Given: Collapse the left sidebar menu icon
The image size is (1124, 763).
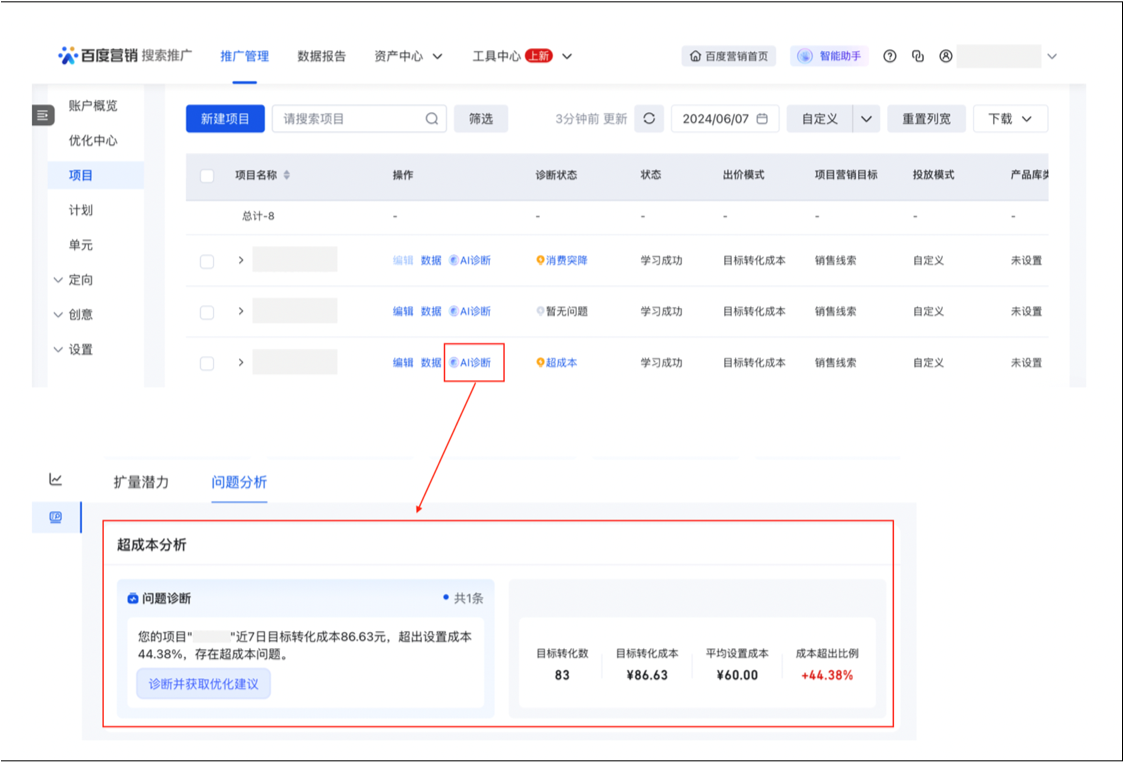Looking at the screenshot, I should click(x=42, y=115).
